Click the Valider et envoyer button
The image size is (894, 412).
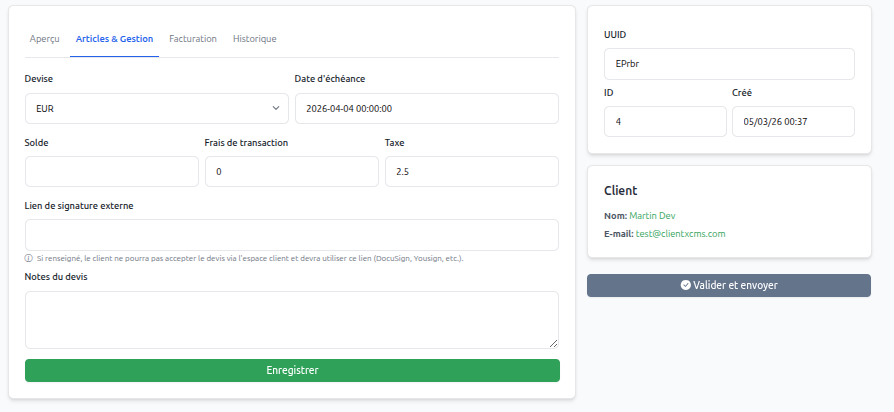pos(729,285)
